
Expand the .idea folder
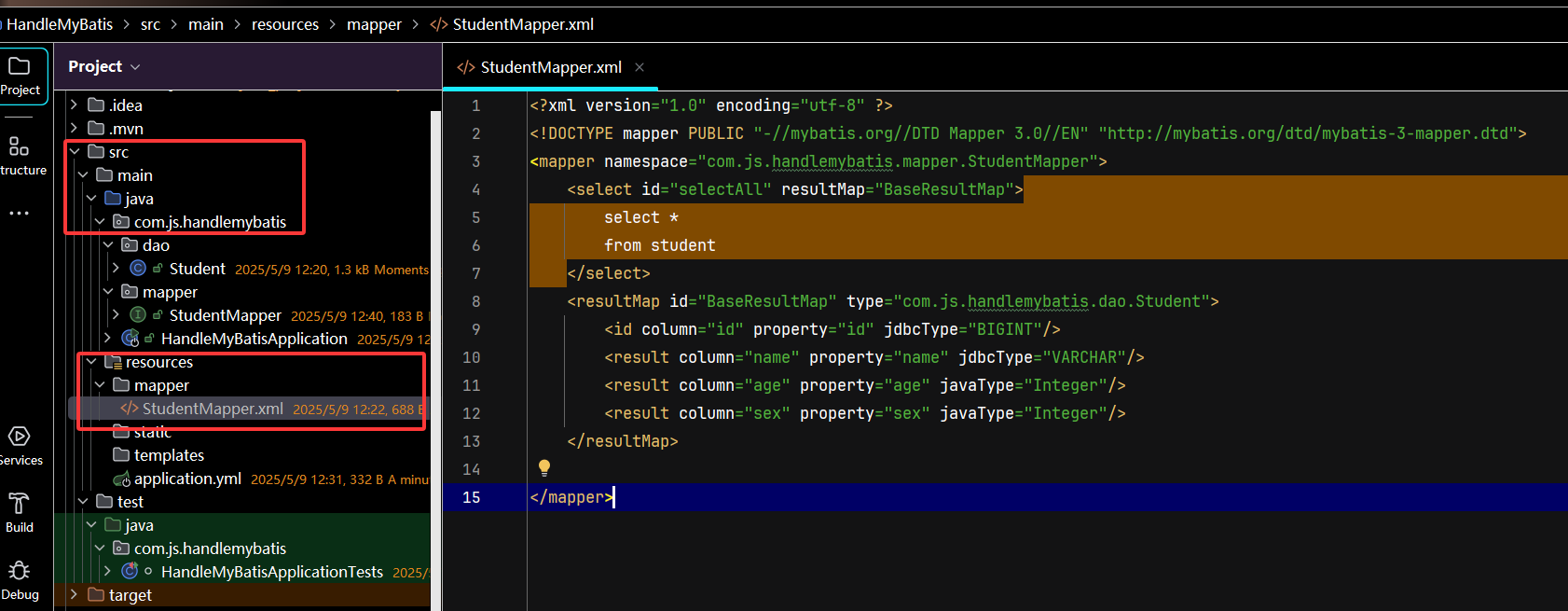tap(74, 104)
